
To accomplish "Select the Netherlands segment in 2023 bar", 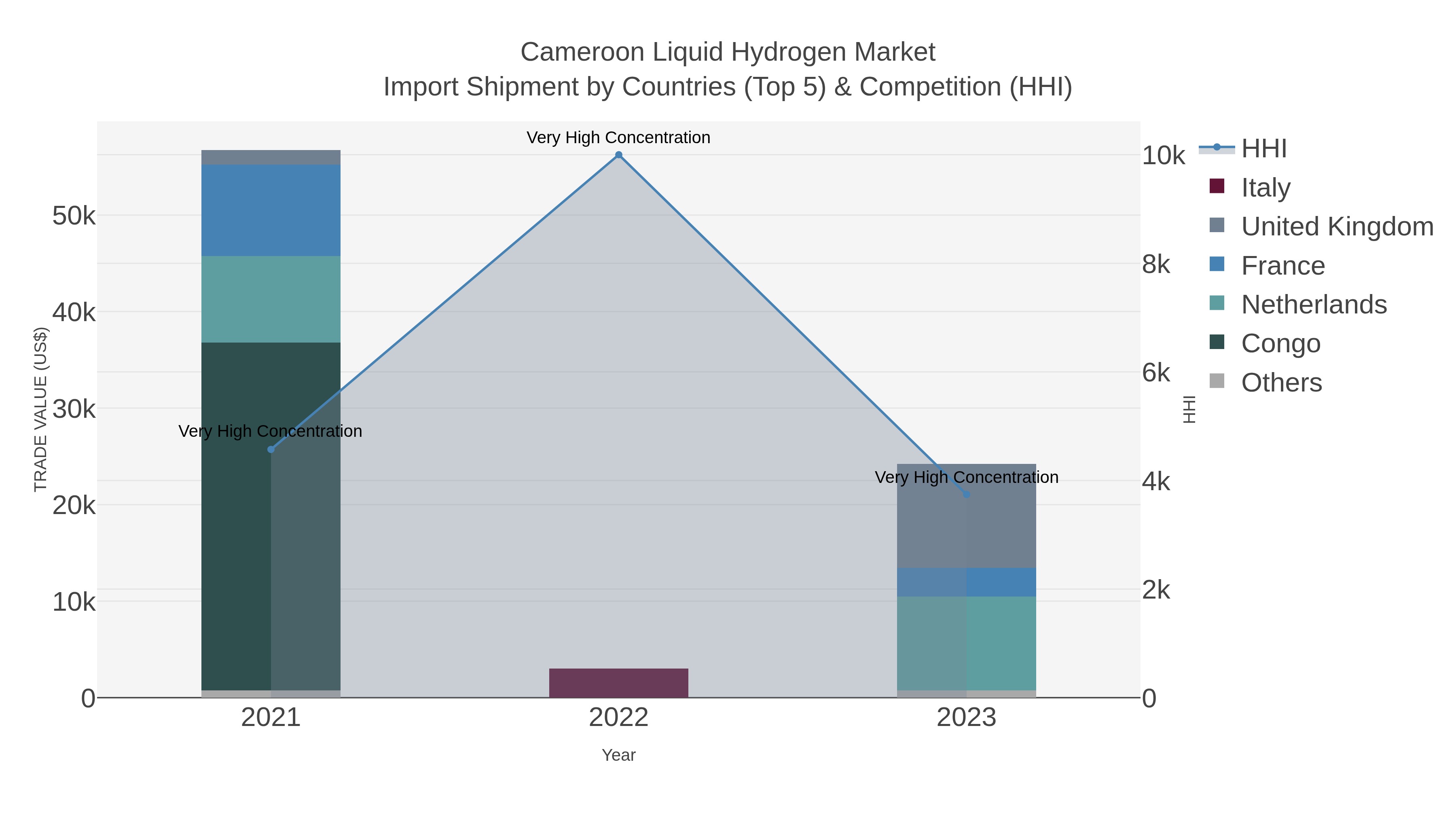I will point(967,643).
